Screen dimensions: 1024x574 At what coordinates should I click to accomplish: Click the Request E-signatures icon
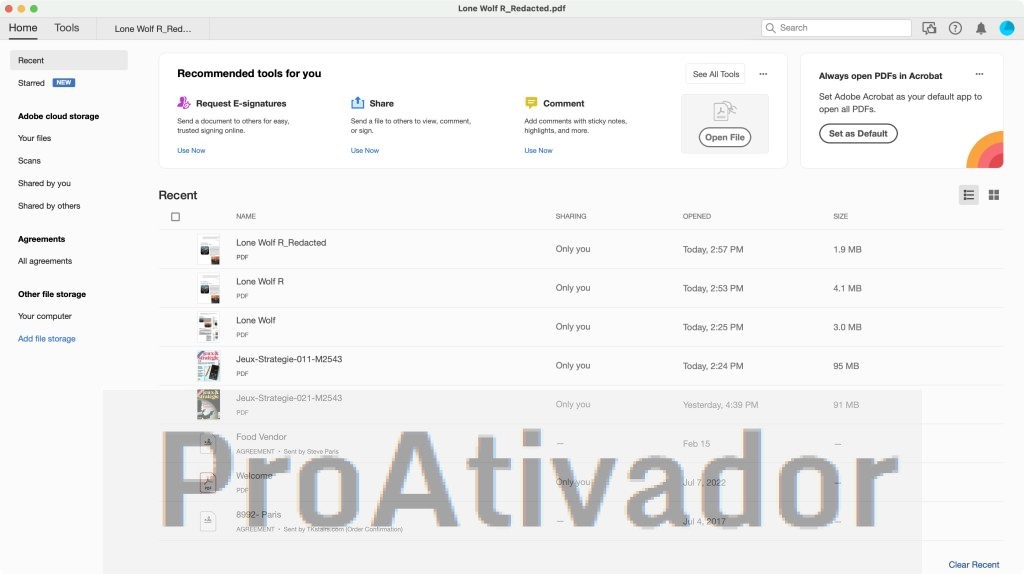pos(184,103)
